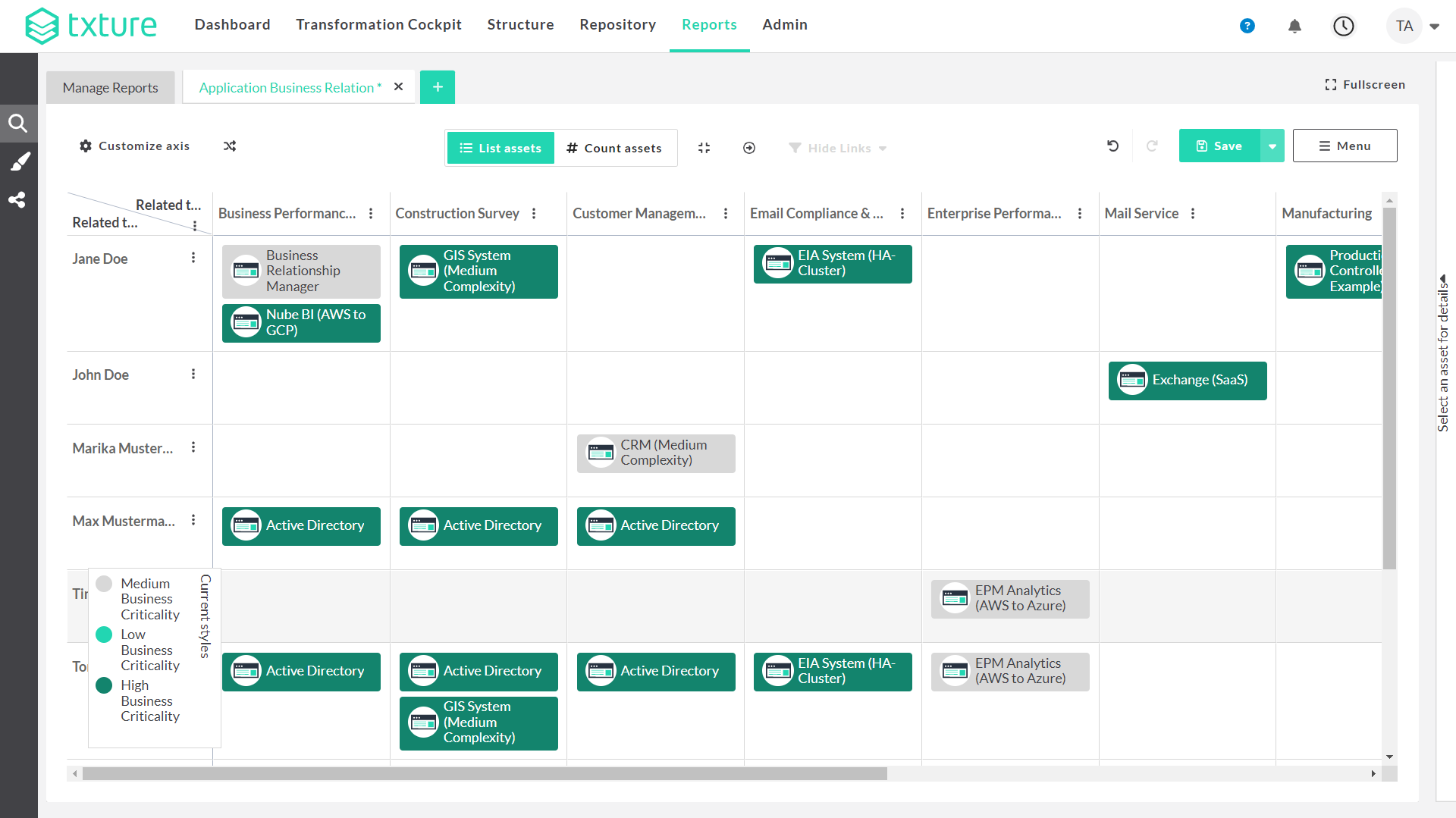This screenshot has height=818, width=1456.
Task: Click the Exchange (SaaS) asset card
Action: [1187, 380]
